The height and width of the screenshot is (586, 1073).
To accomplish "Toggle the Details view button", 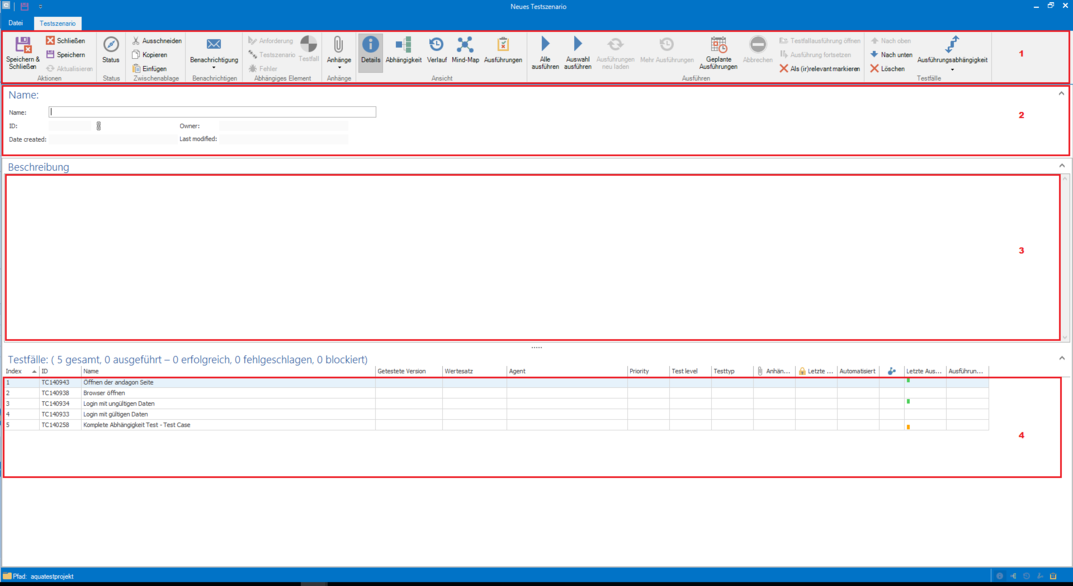I will pyautogui.click(x=370, y=45).
